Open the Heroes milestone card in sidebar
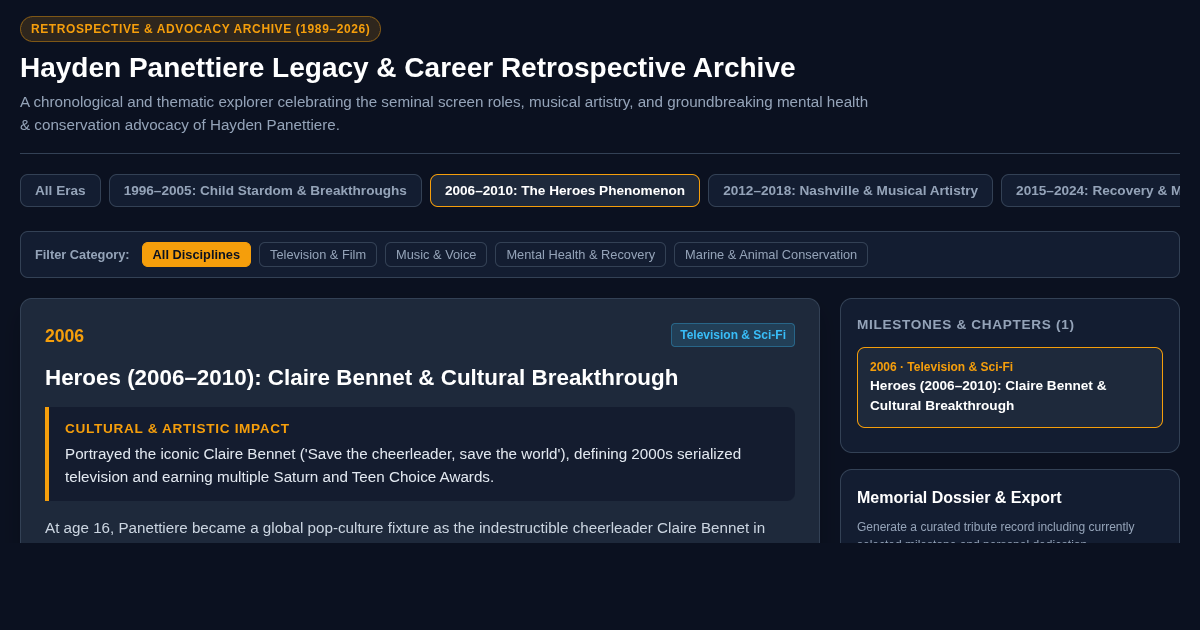Viewport: 1200px width, 630px height. 1010,387
